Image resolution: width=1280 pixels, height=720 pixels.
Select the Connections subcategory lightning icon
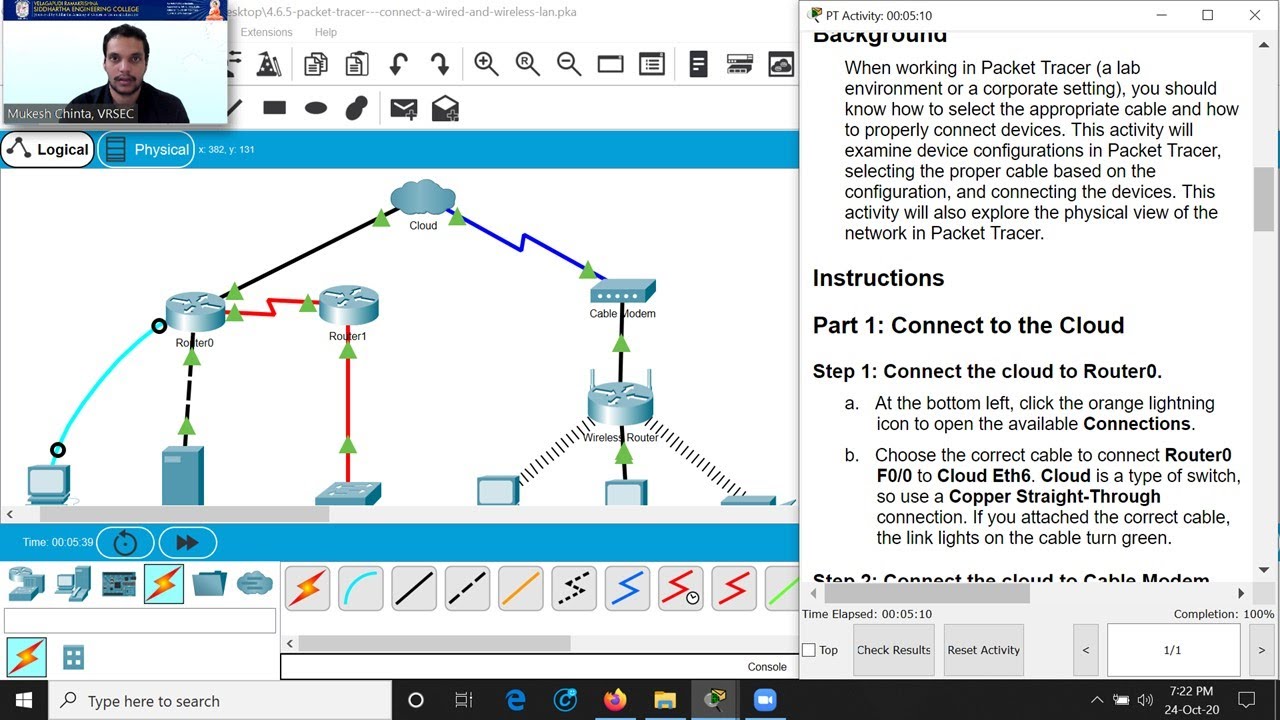(27, 657)
